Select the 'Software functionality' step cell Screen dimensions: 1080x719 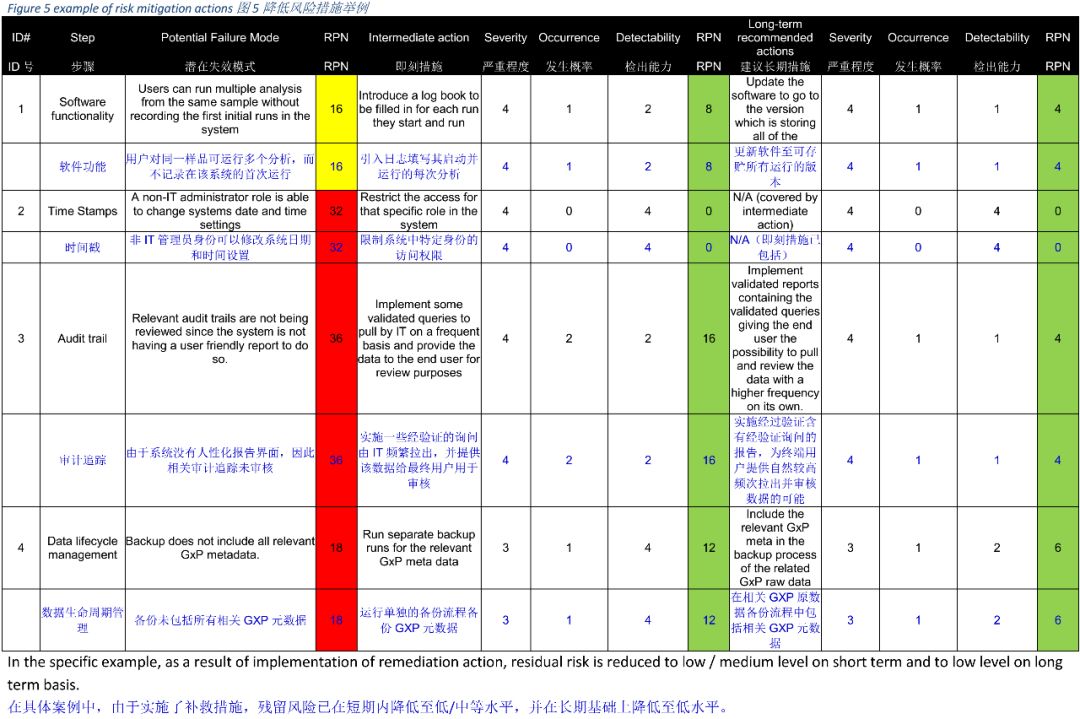tap(83, 109)
